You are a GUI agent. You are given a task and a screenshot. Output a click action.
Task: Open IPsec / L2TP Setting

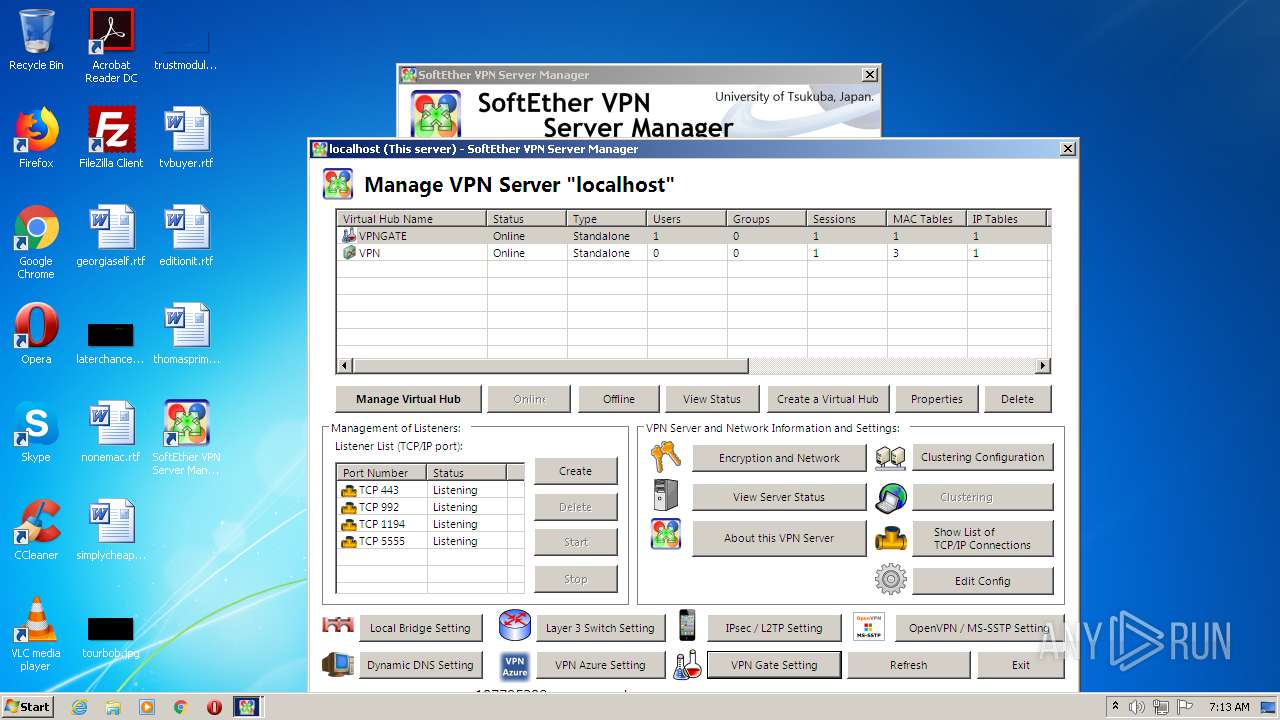click(x=773, y=628)
